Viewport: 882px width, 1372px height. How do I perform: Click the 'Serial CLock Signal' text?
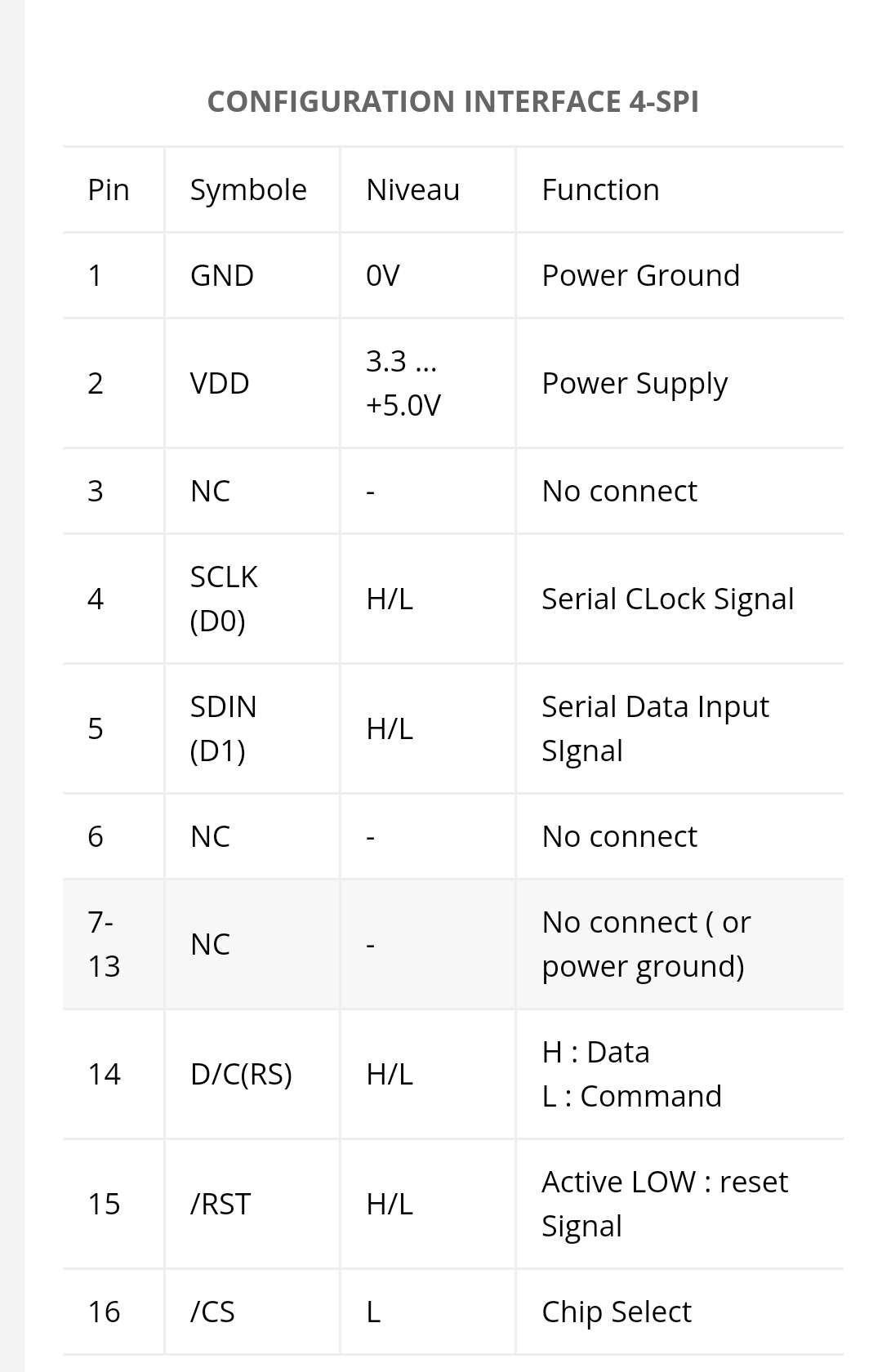point(667,599)
